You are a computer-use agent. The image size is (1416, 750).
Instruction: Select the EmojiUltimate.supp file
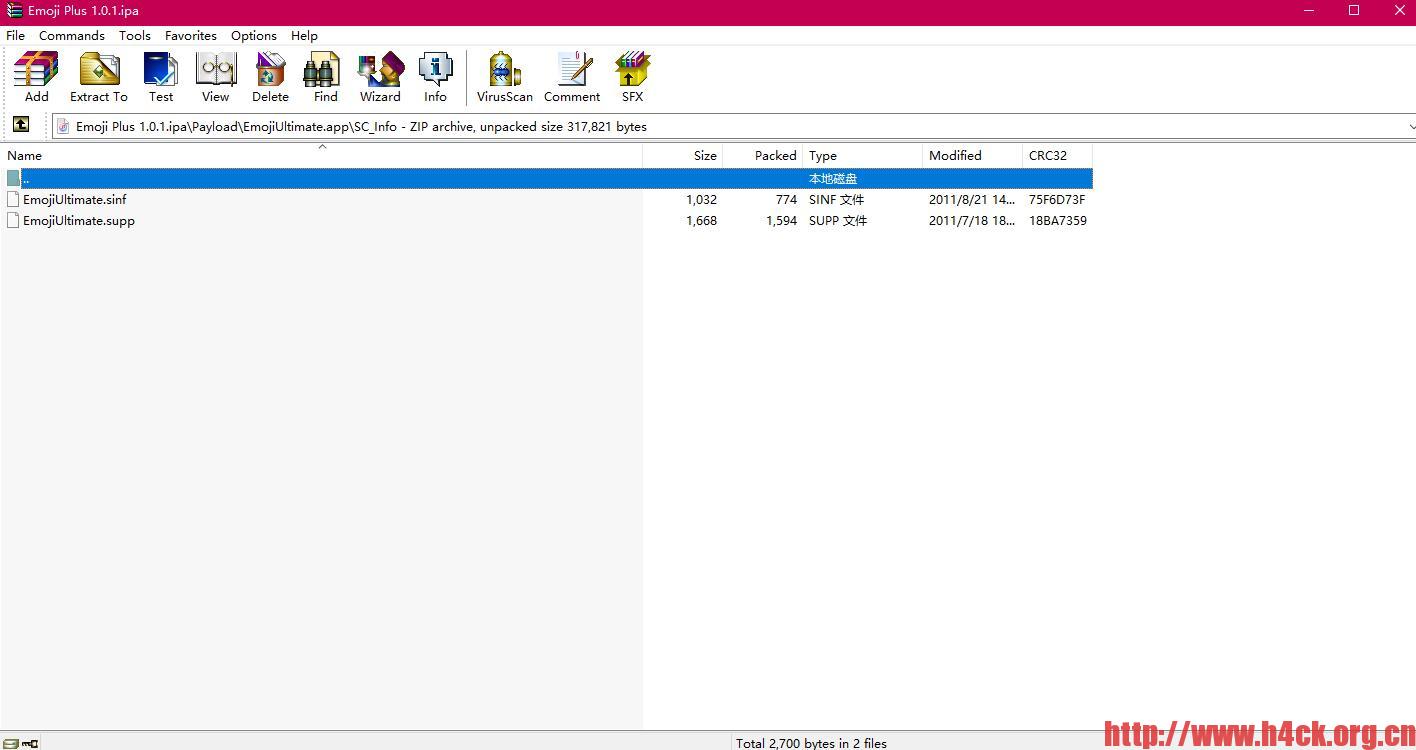coord(79,221)
